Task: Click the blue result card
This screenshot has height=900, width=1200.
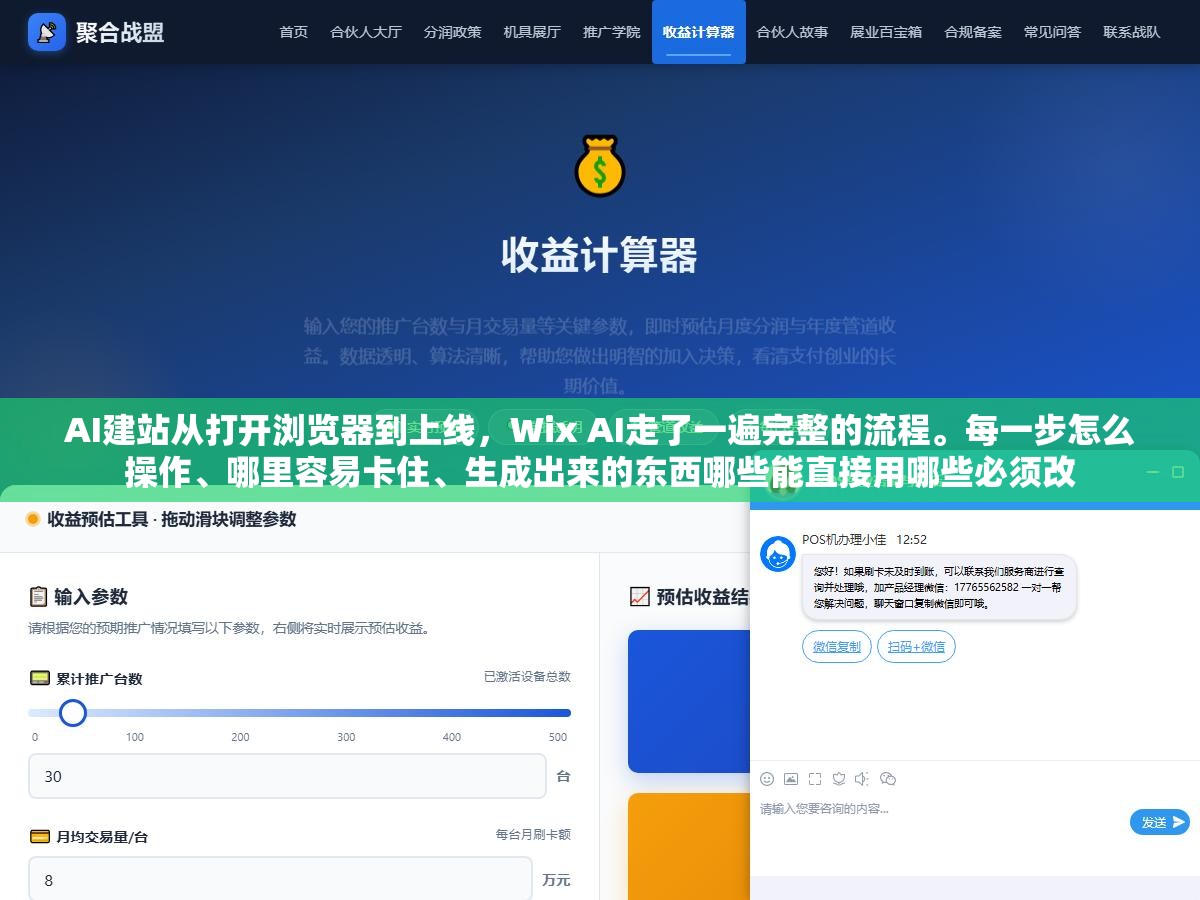Action: point(689,701)
